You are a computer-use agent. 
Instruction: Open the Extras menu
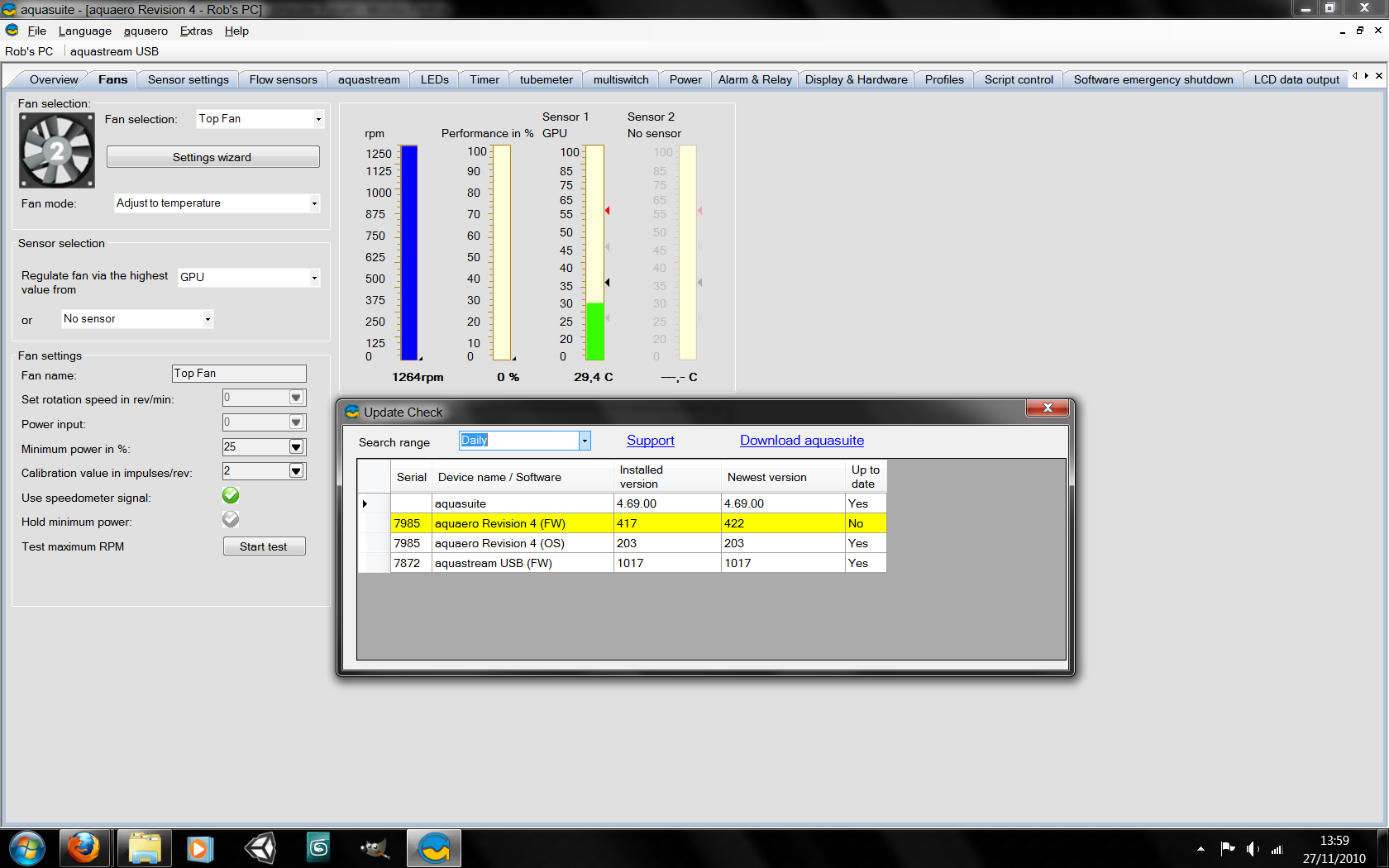pos(196,31)
